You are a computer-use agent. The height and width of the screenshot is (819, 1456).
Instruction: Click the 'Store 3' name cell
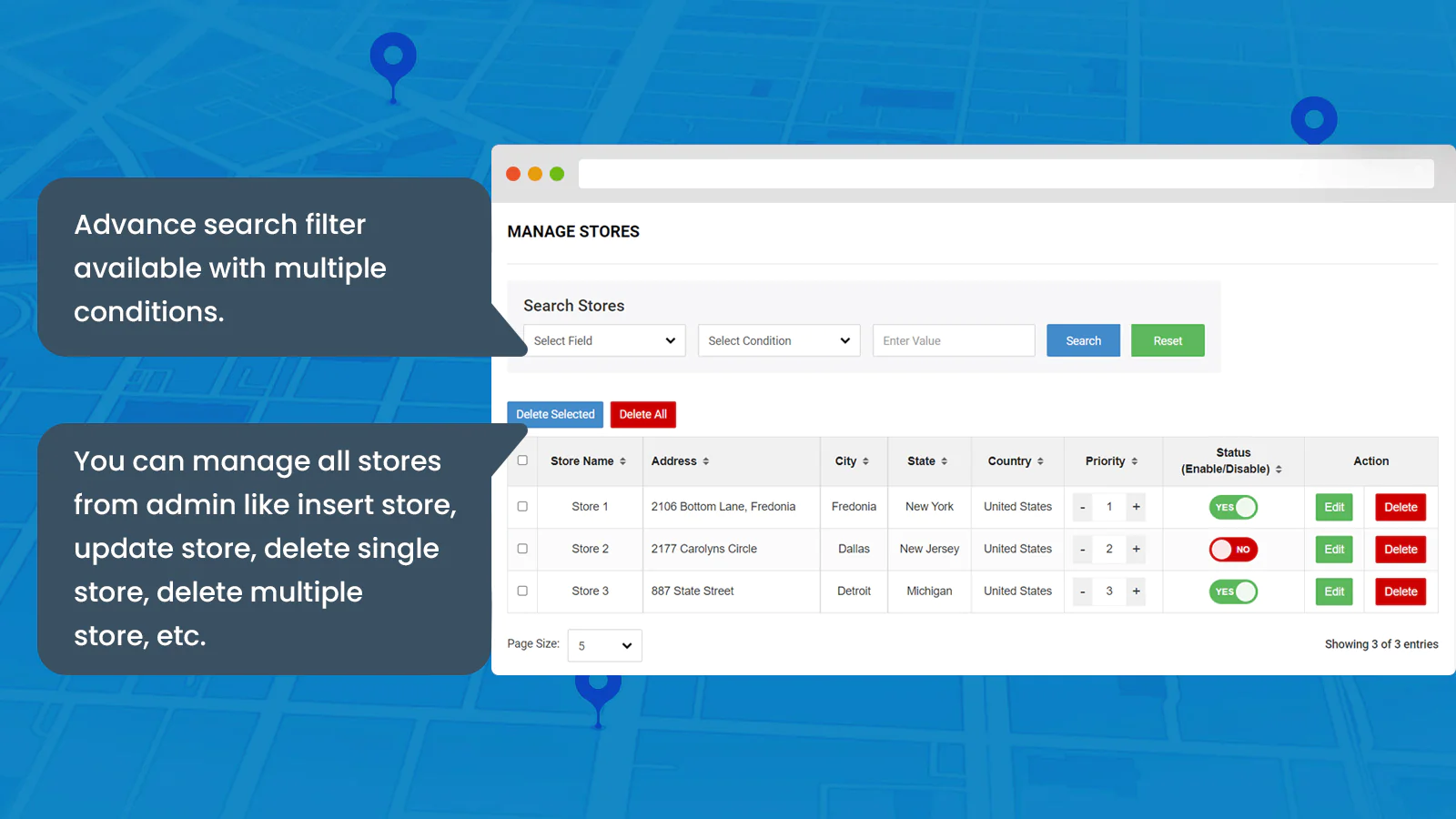(x=590, y=591)
